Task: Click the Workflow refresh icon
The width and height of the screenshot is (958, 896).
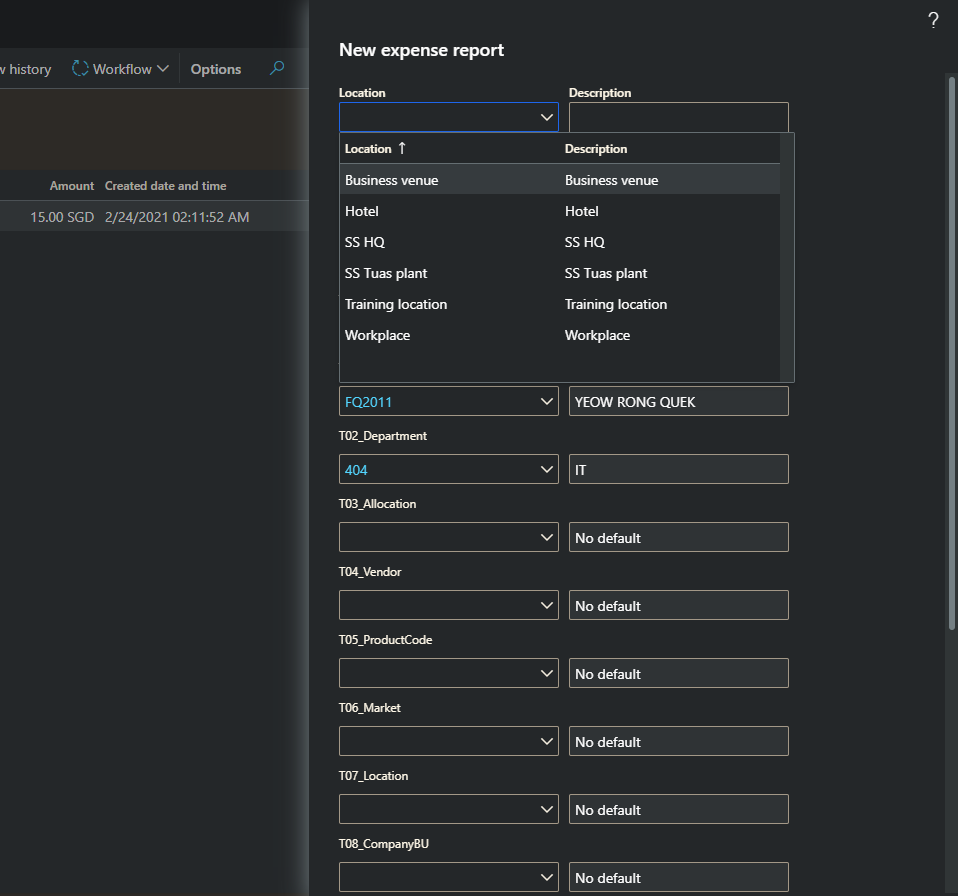Action: click(x=80, y=68)
